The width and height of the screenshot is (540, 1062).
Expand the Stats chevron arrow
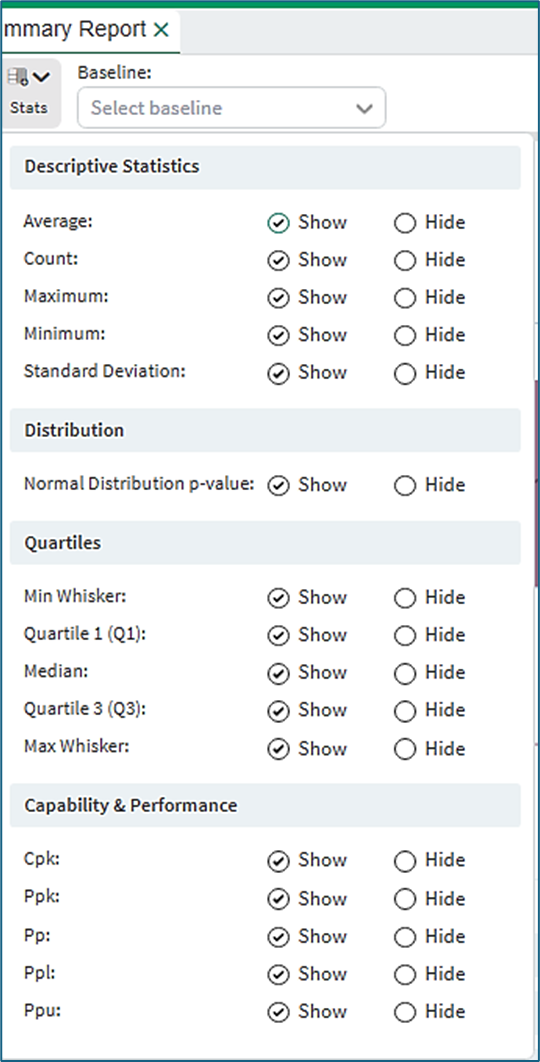[41, 77]
